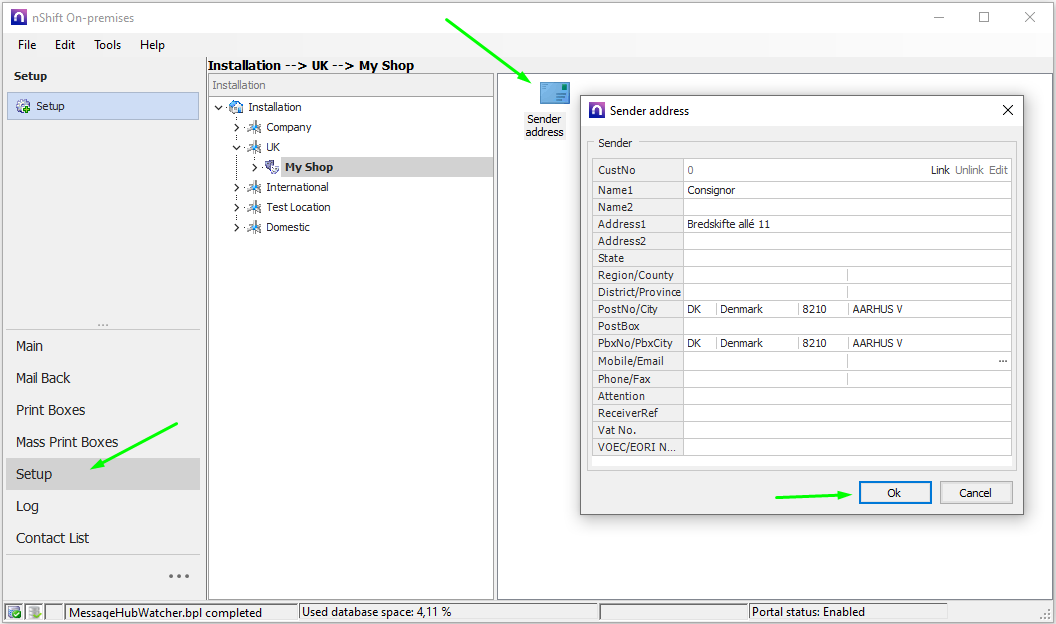
Task: Open the Tools menu
Action: click(x=107, y=45)
